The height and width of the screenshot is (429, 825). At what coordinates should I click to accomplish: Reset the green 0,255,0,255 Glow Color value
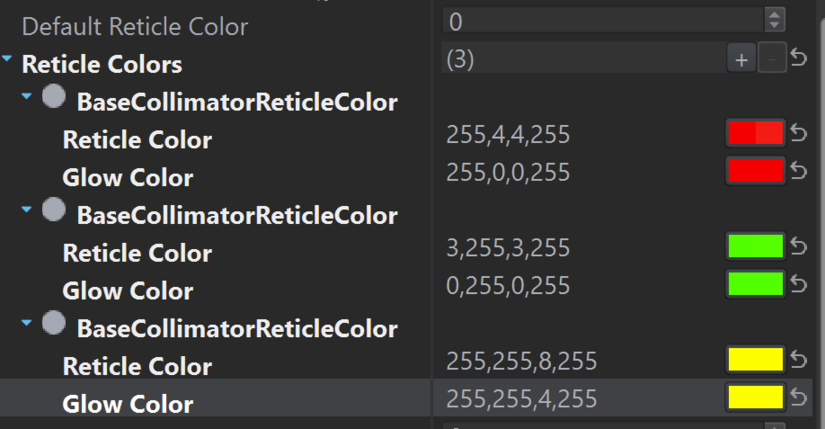[x=799, y=285]
